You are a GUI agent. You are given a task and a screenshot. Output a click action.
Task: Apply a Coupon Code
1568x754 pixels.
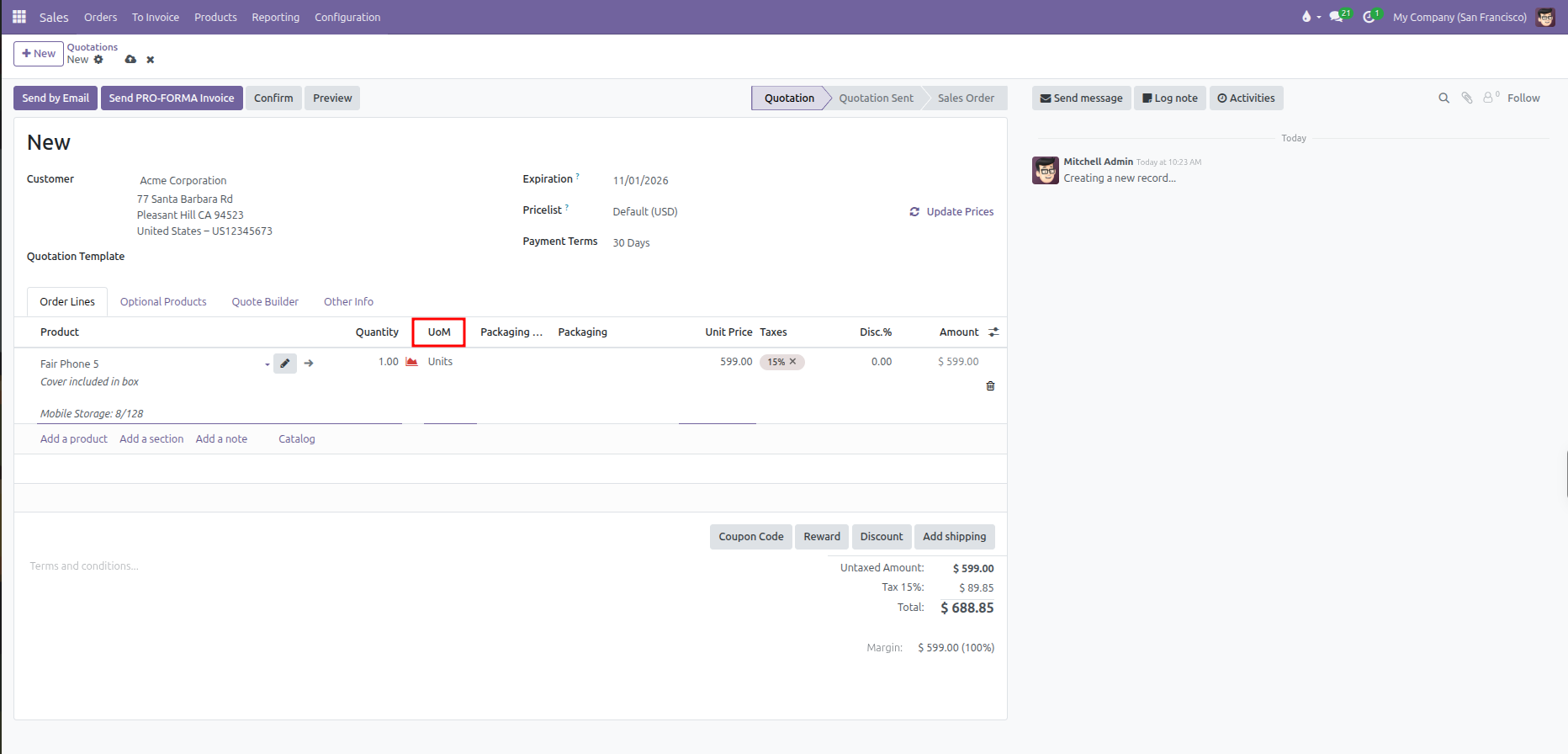point(751,537)
